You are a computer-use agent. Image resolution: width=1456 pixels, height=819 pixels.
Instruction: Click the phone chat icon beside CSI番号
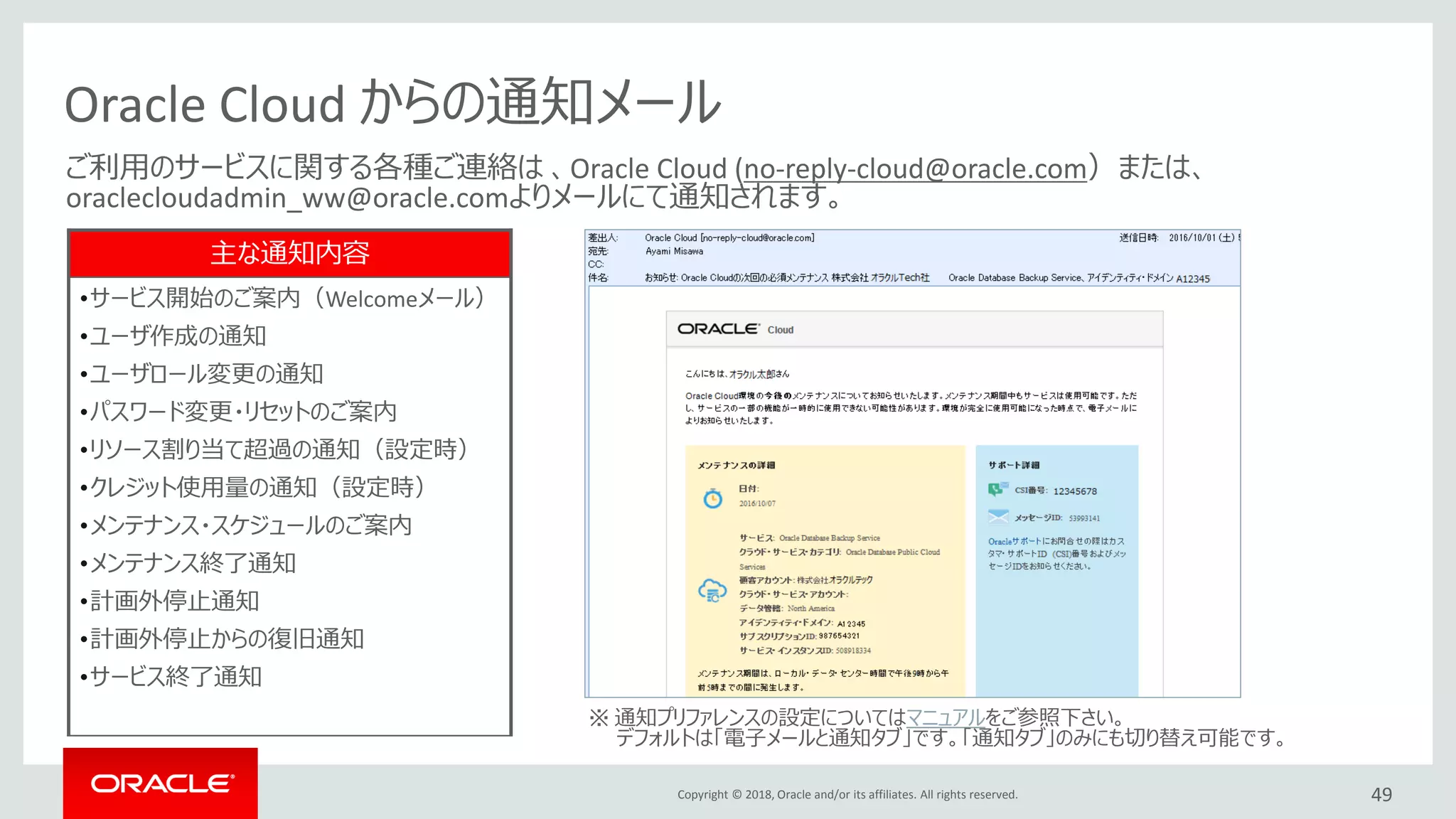pyautogui.click(x=998, y=489)
